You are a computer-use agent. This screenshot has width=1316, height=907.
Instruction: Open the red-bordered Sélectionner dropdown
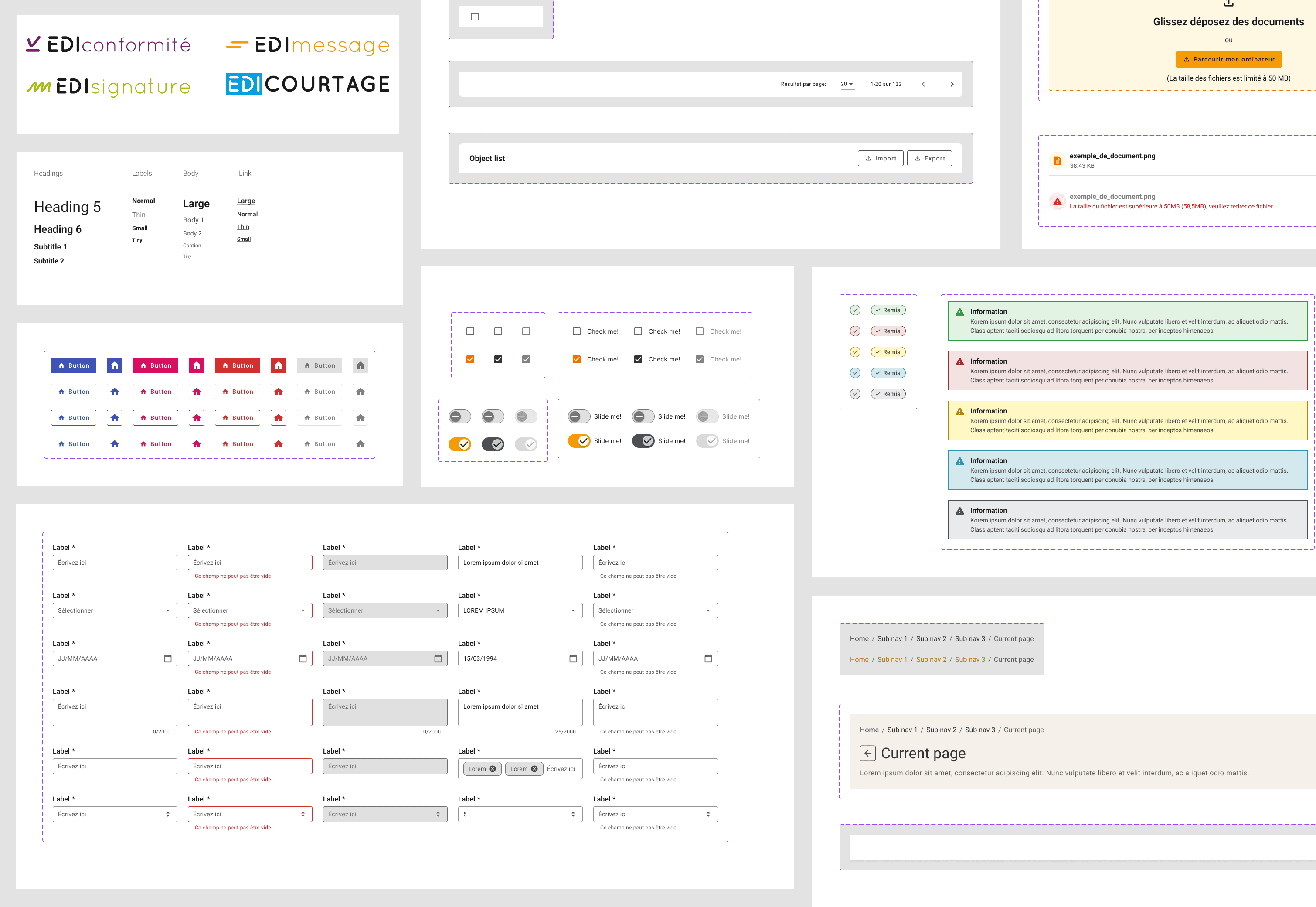tap(250, 611)
